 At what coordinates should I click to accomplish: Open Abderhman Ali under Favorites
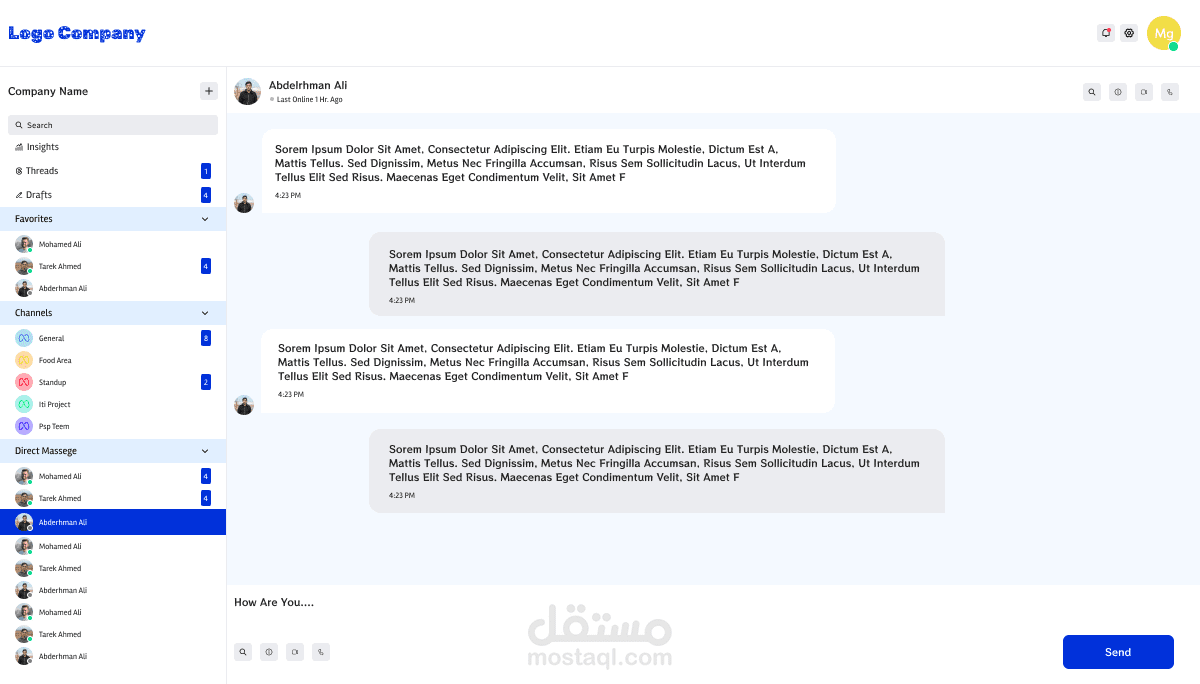(x=113, y=288)
